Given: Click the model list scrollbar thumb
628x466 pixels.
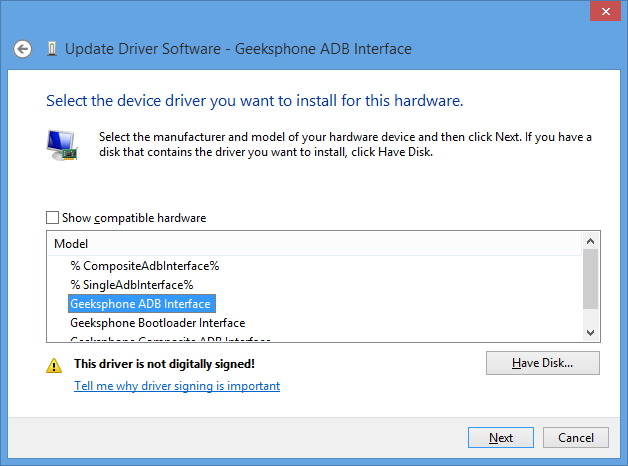Looking at the screenshot, I should 590,279.
